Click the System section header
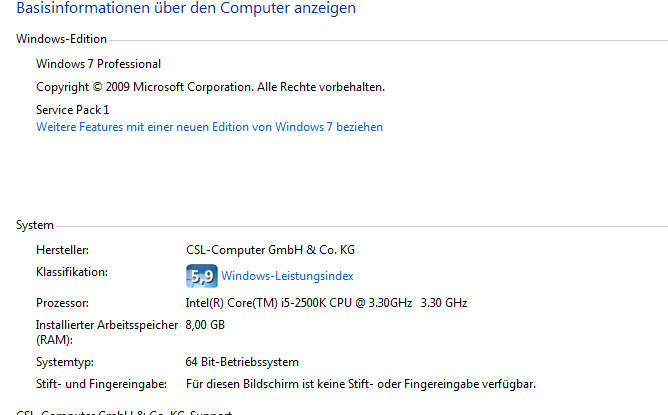 (35, 226)
